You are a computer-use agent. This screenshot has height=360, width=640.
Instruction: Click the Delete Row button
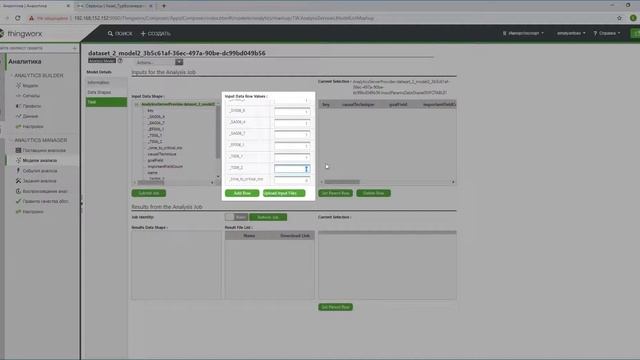click(x=373, y=193)
